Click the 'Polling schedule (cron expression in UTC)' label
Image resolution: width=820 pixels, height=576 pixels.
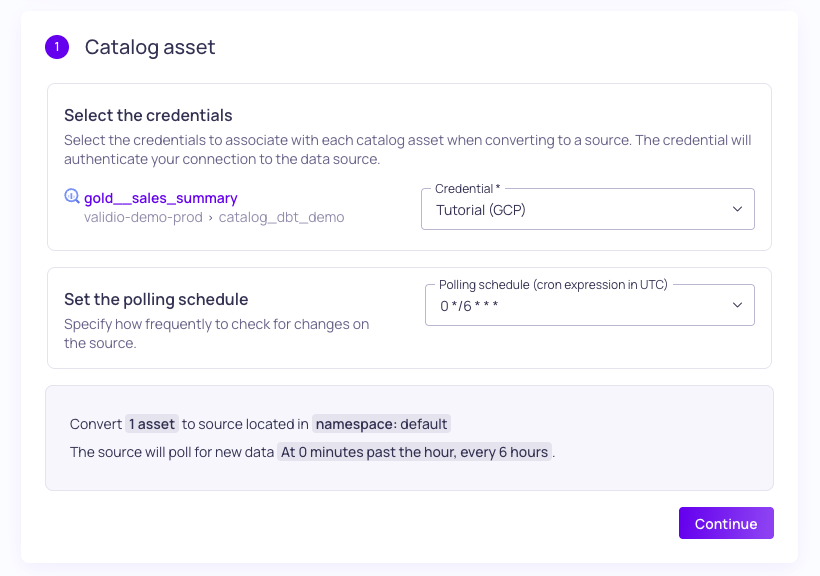coord(553,285)
